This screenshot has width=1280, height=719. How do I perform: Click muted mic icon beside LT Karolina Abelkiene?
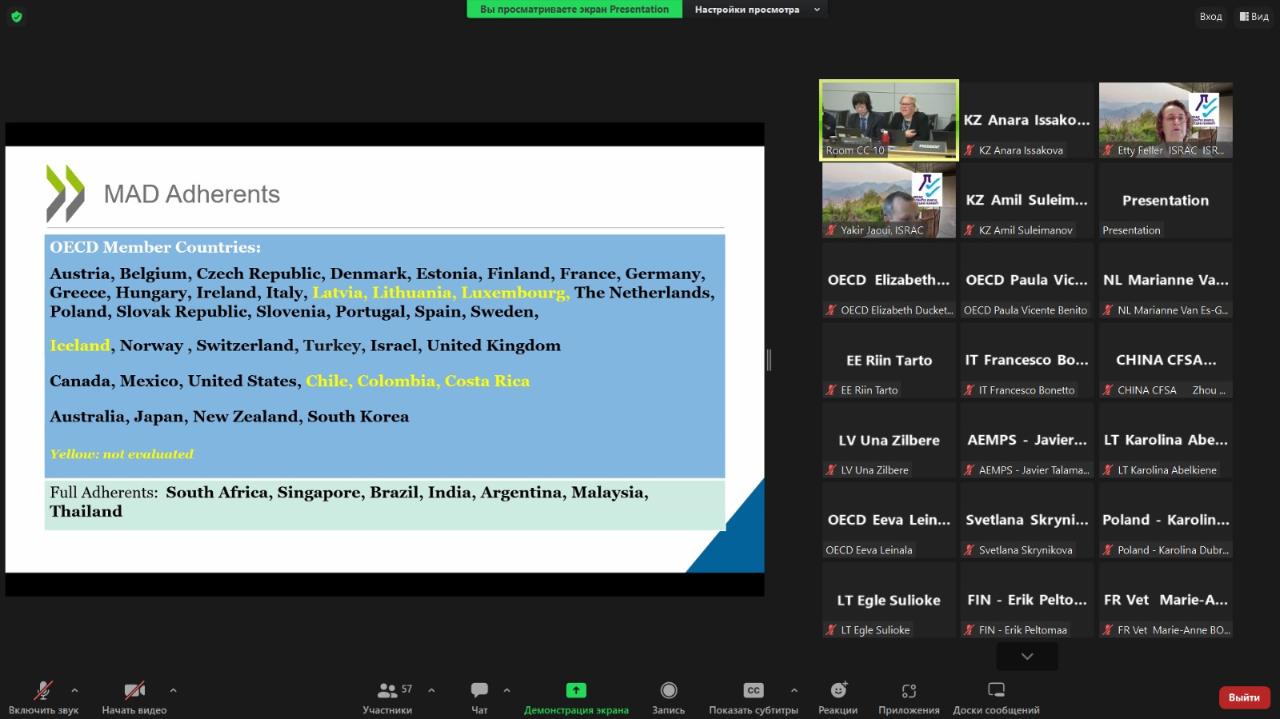1109,470
